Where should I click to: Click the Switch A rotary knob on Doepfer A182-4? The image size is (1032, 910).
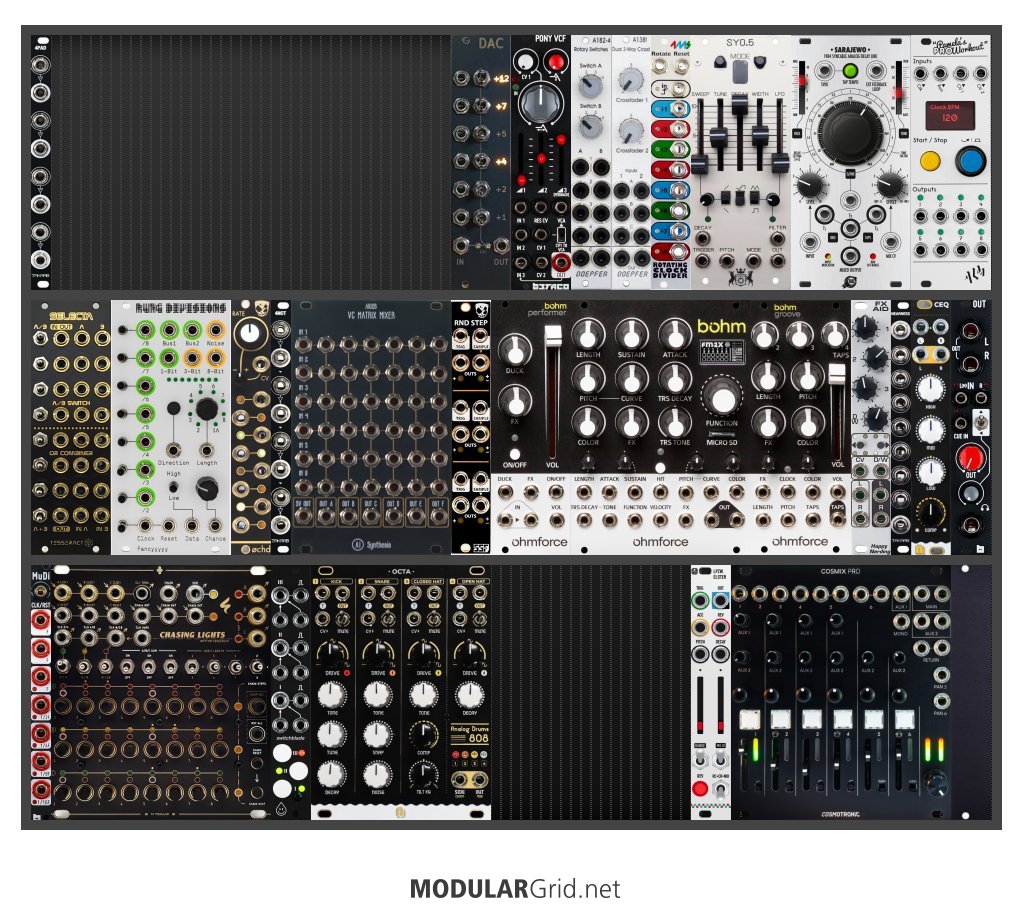pyautogui.click(x=590, y=85)
